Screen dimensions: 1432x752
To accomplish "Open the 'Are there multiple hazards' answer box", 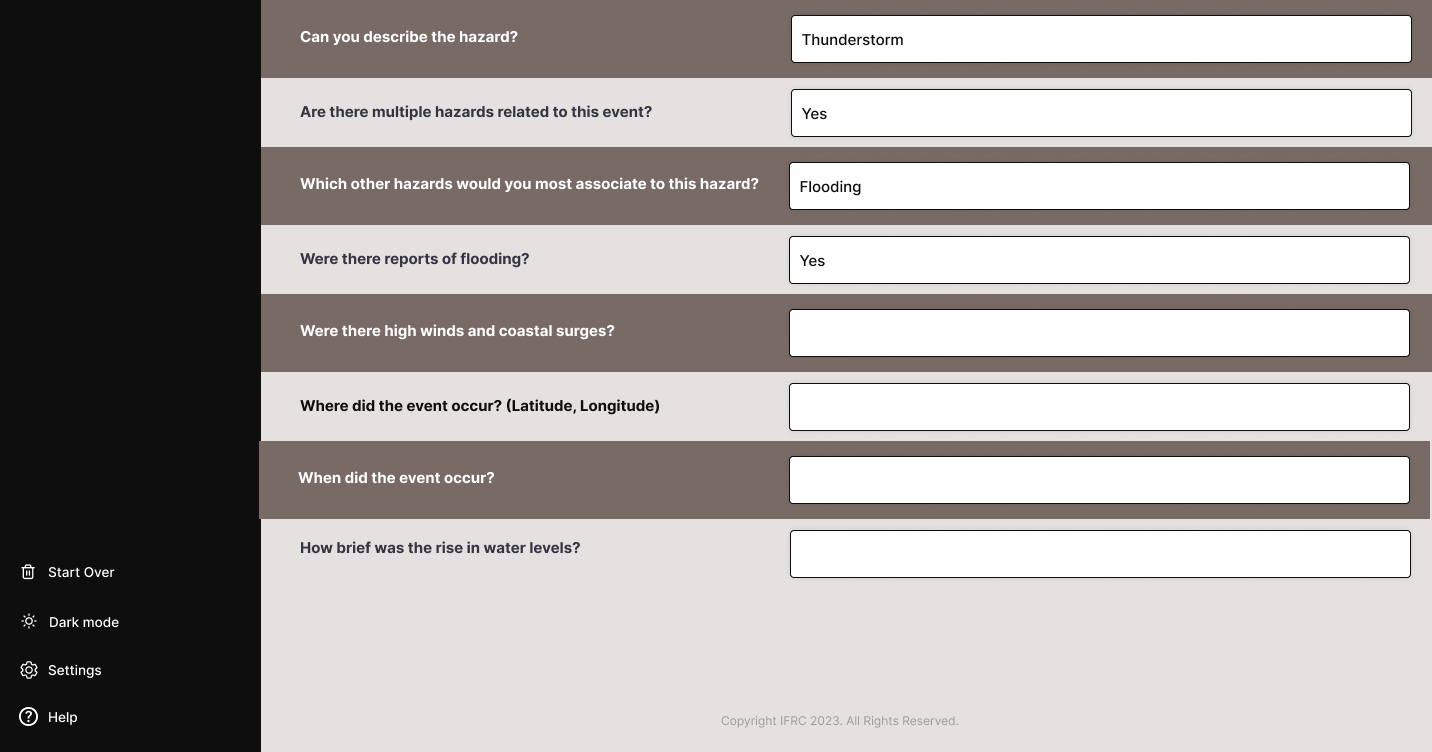I will pos(1100,113).
